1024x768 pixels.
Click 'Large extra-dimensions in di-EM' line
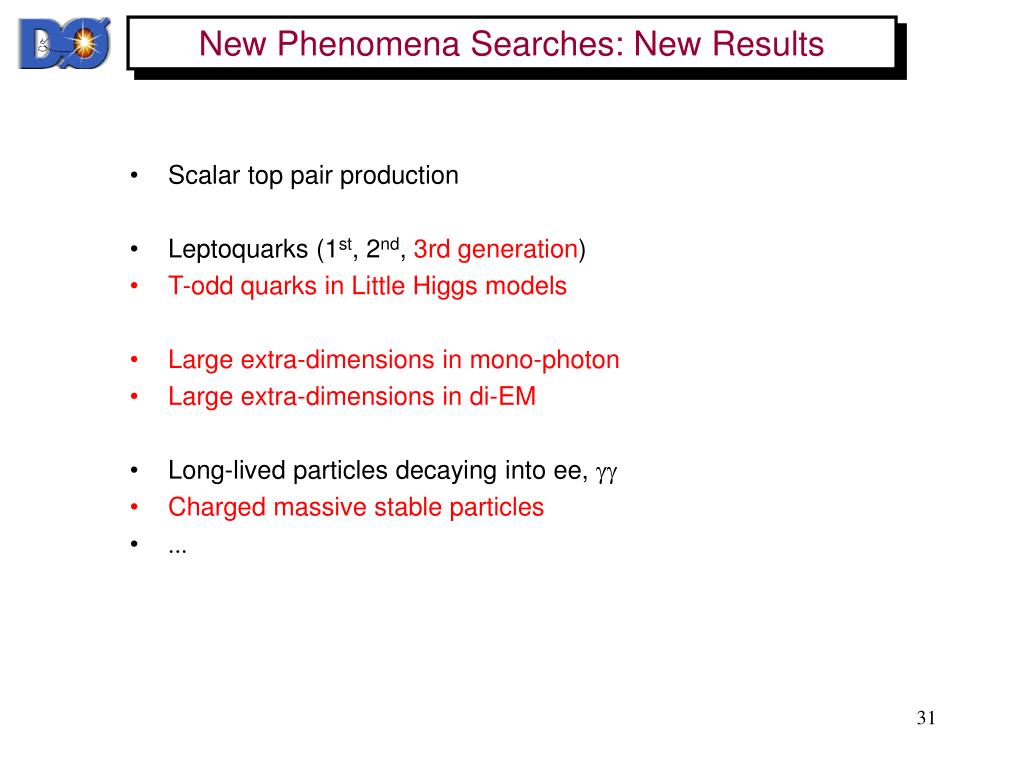(x=352, y=396)
